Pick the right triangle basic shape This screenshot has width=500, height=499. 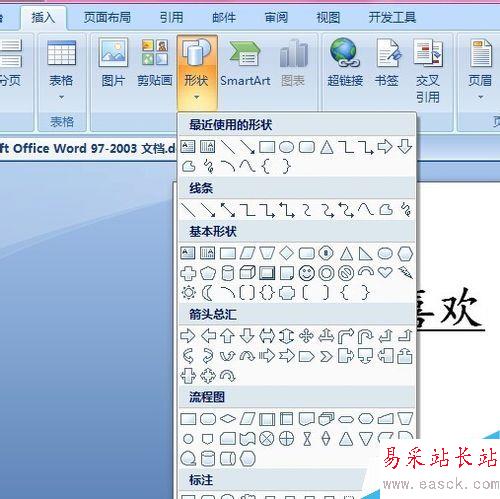pyautogui.click(x=365, y=253)
